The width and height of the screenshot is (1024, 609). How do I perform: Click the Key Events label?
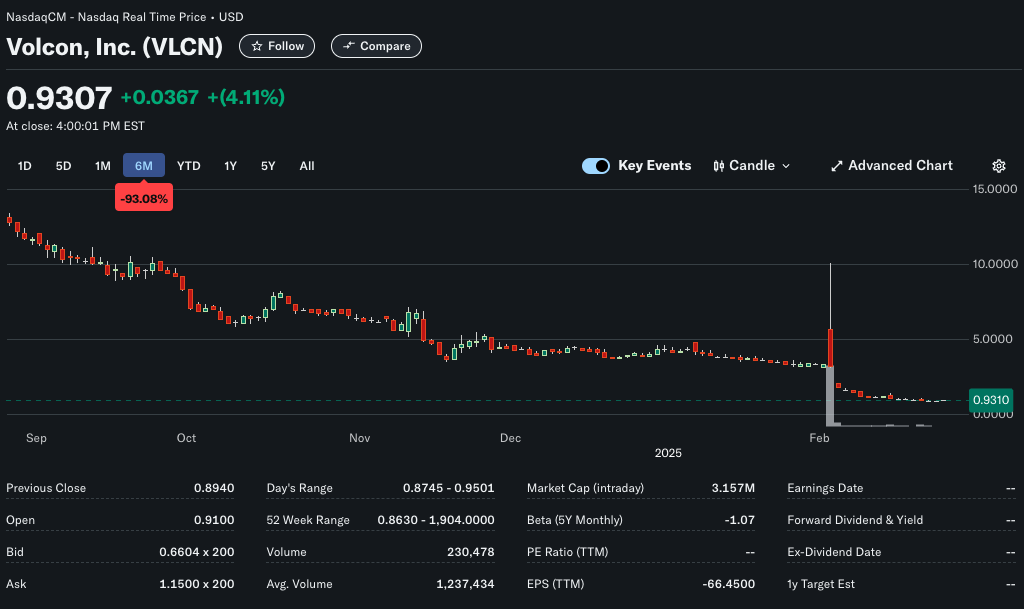pos(654,166)
